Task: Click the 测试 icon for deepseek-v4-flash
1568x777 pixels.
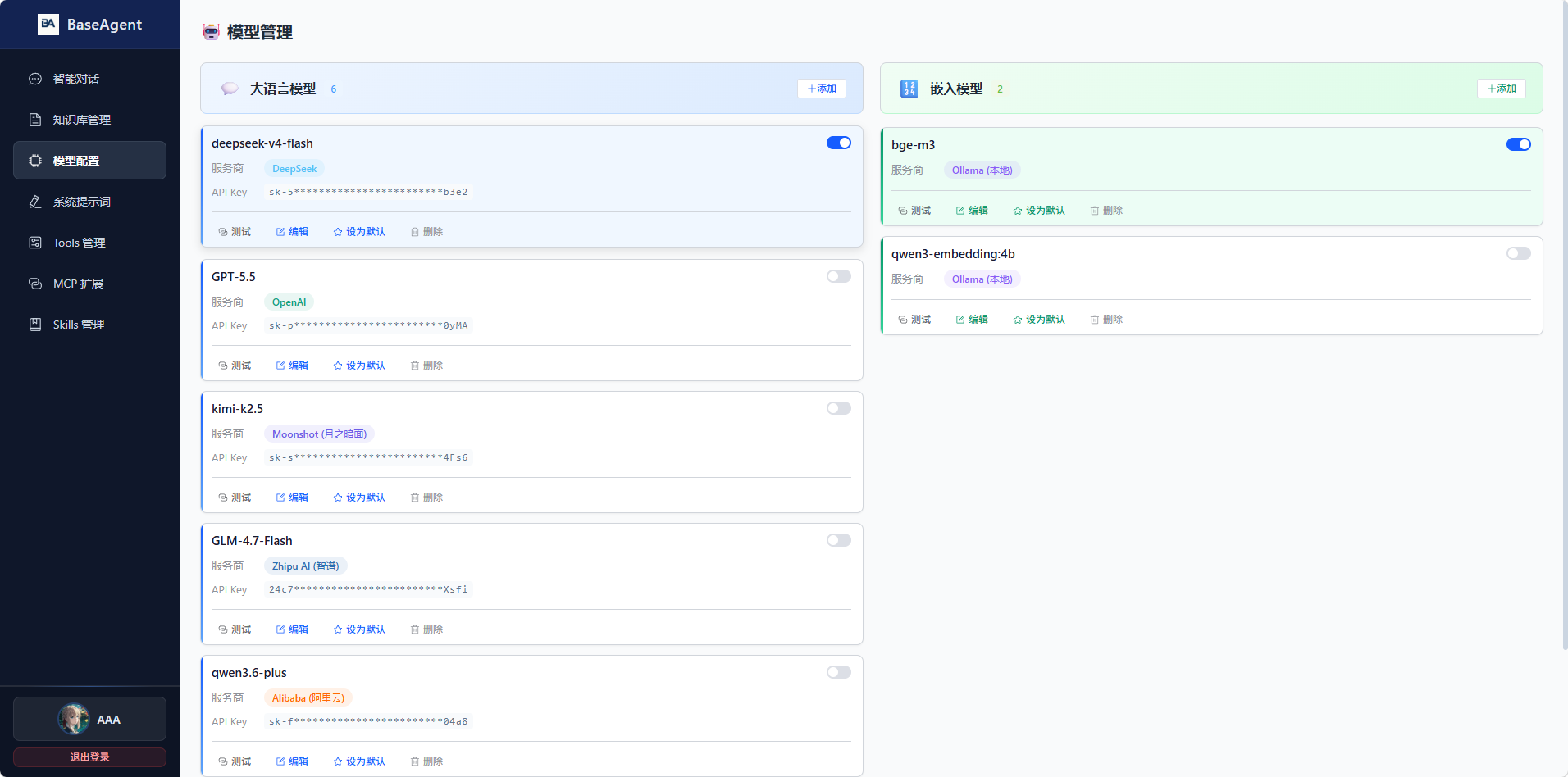Action: click(223, 232)
